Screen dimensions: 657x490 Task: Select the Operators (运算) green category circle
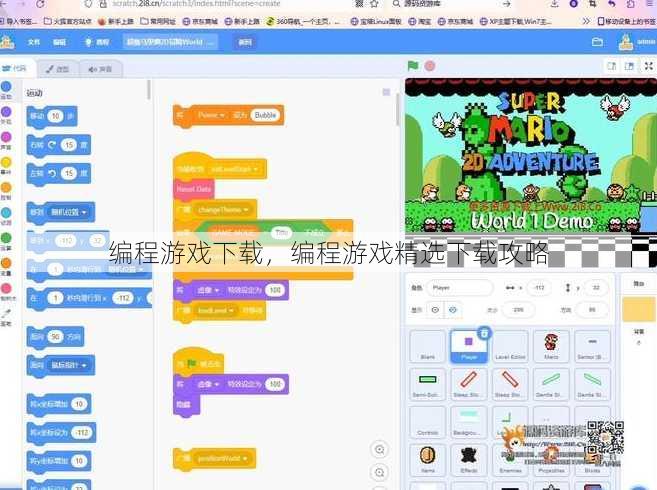pyautogui.click(x=6, y=238)
